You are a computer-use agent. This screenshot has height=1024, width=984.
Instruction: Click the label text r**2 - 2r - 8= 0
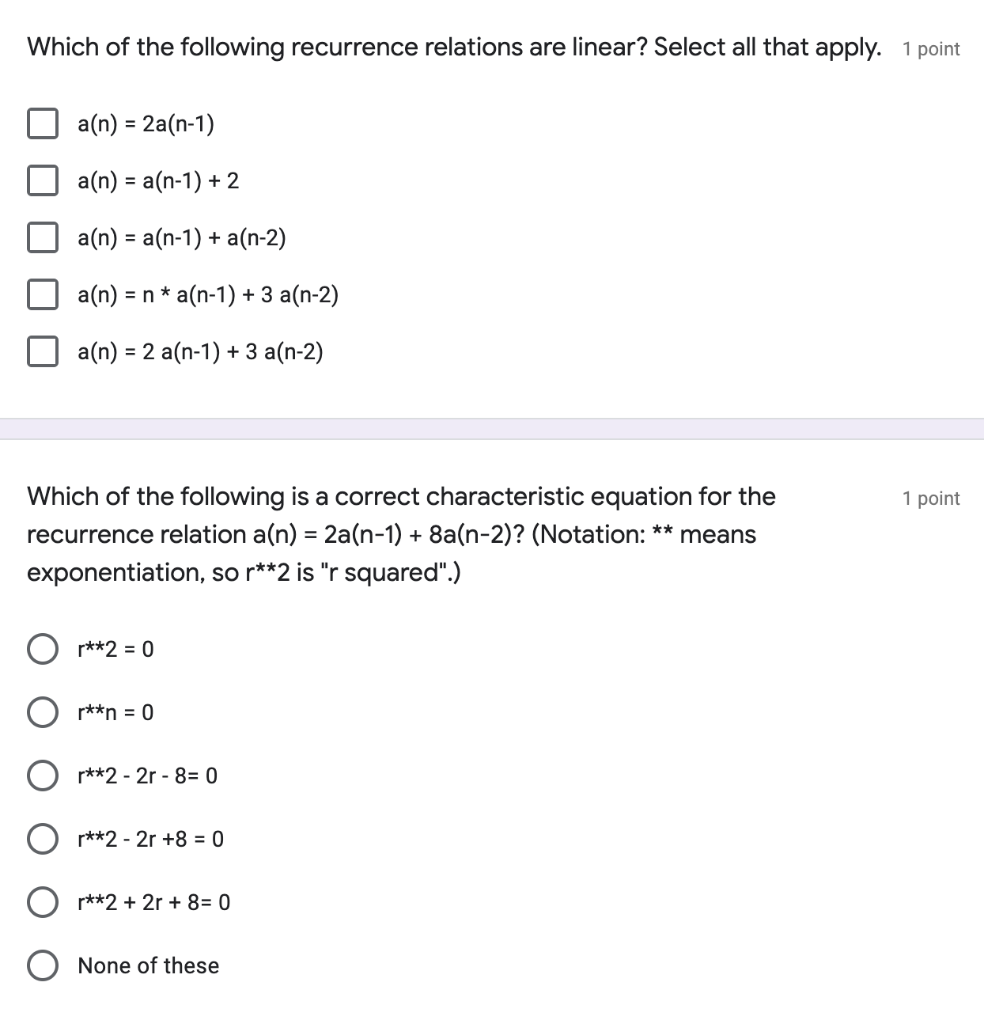tap(148, 775)
